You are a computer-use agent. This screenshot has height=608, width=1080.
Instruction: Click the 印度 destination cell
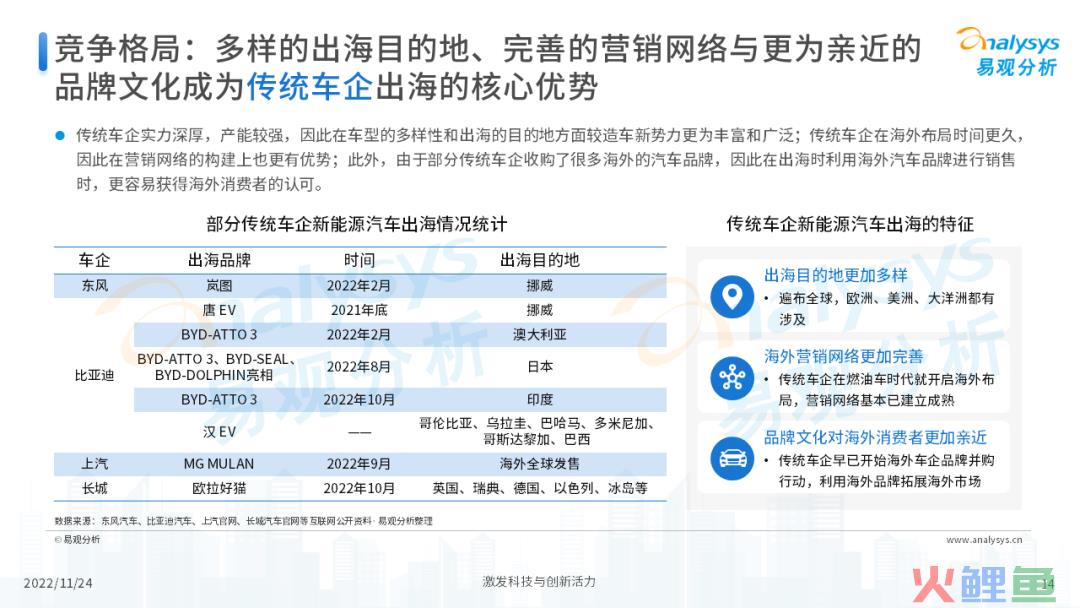(x=539, y=399)
